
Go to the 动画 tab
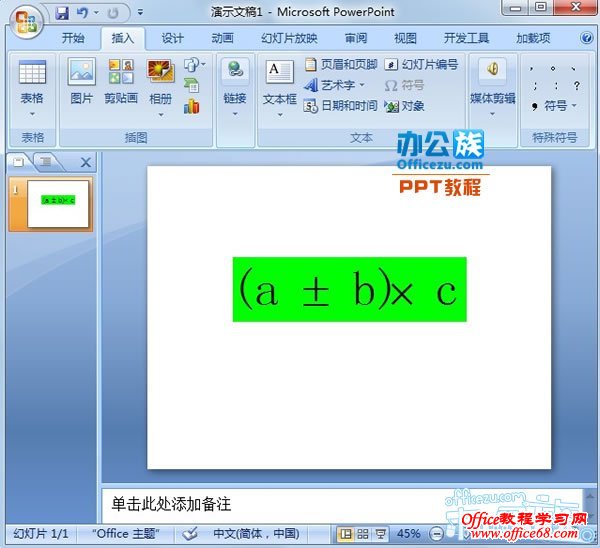coord(222,38)
